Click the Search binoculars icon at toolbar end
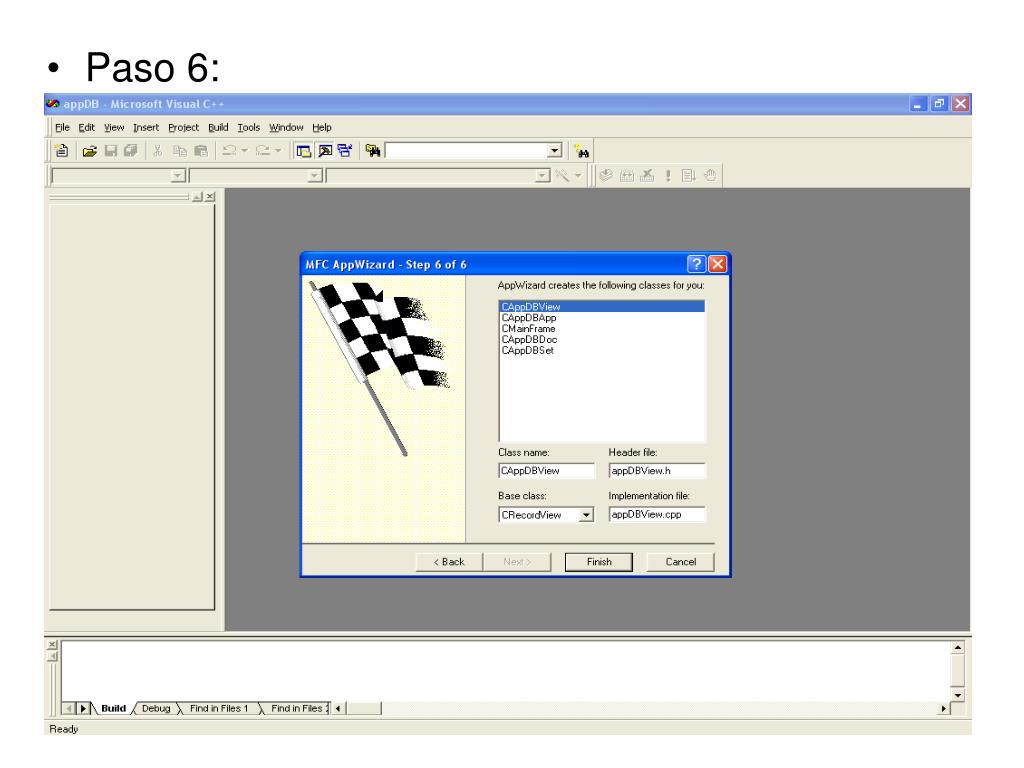1024x768 pixels. pos(581,152)
